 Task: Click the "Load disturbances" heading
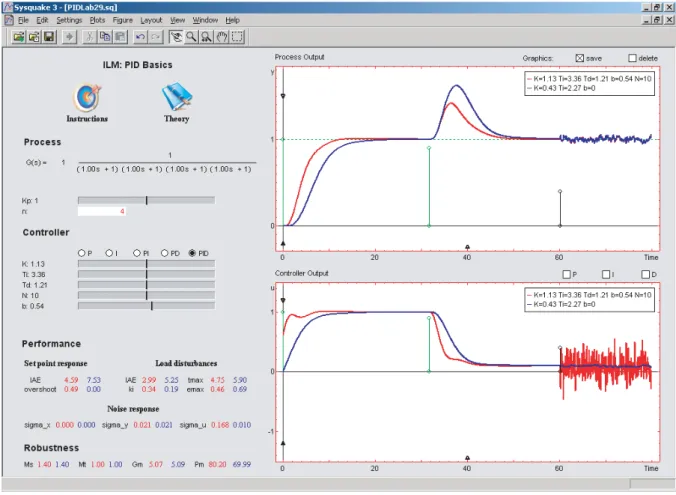(186, 363)
